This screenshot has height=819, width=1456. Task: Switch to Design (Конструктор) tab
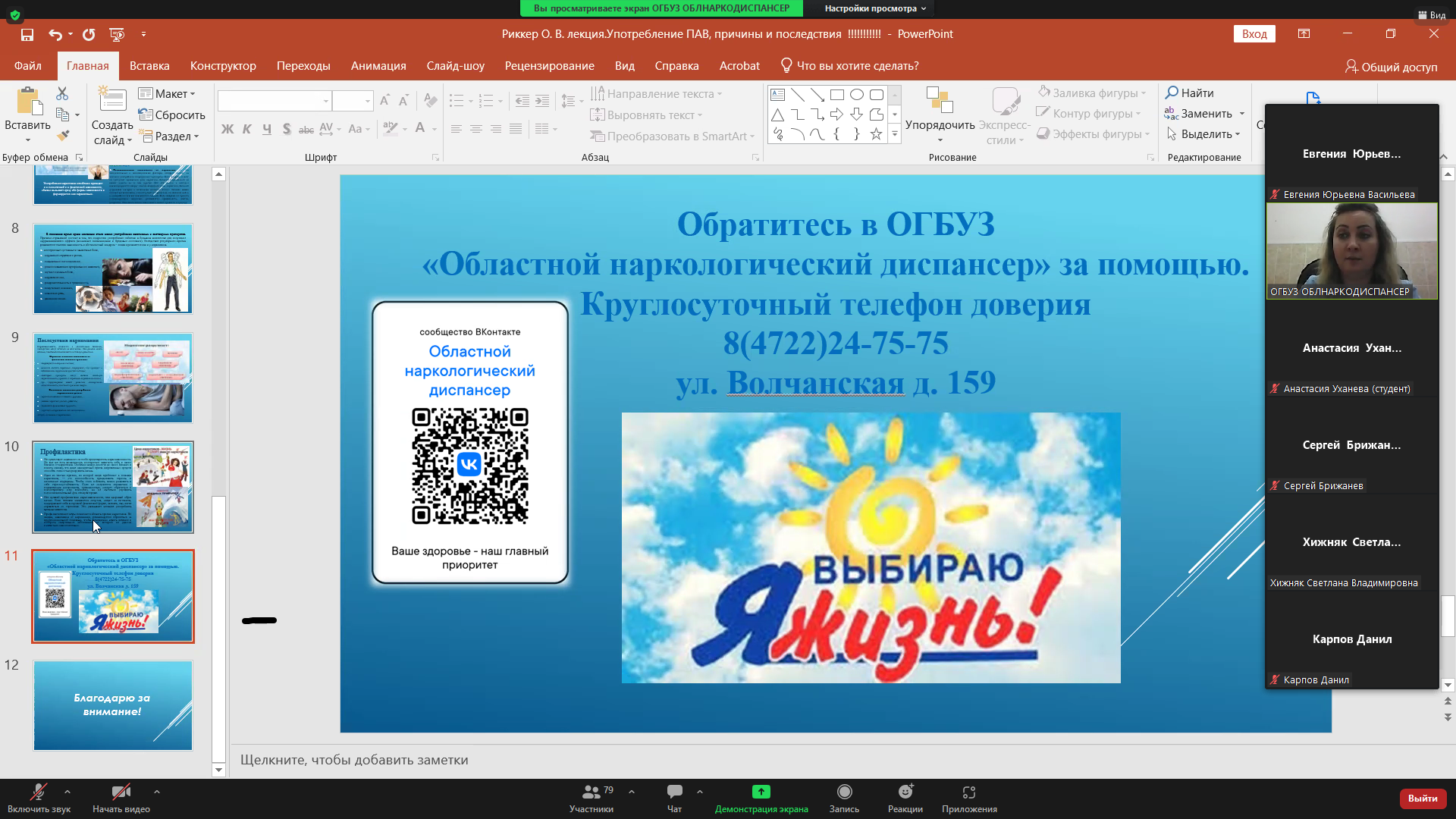(223, 66)
